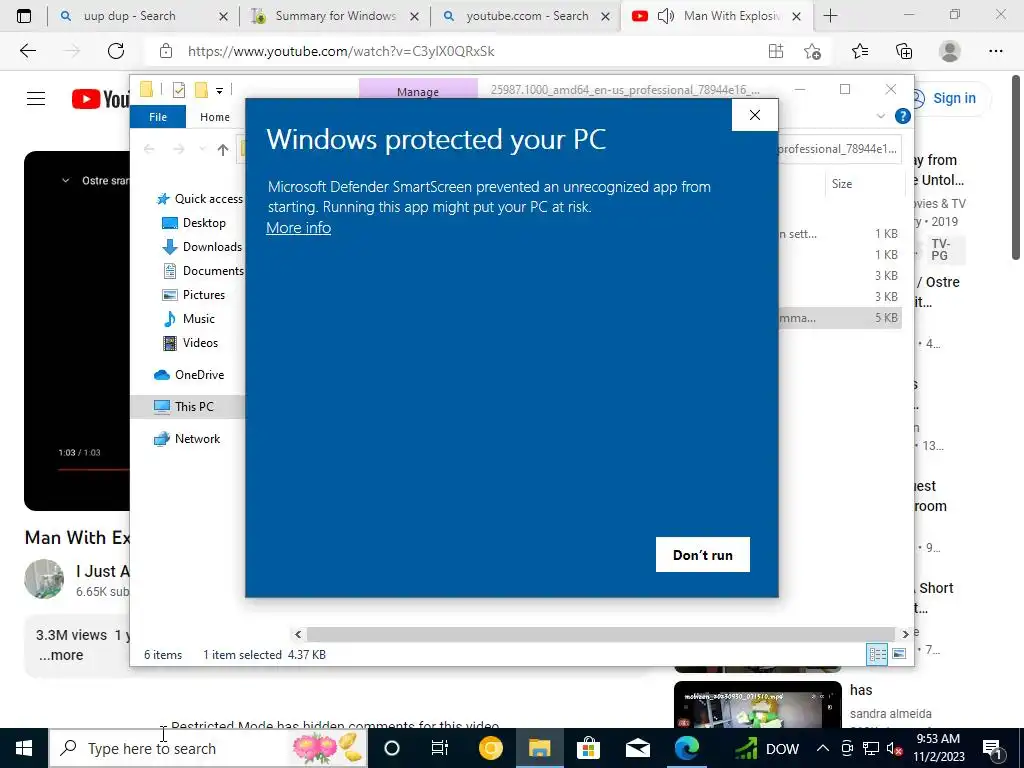Viewport: 1024px width, 768px height.
Task: Open the quick access toolbar customize dropdown
Action: point(219,91)
